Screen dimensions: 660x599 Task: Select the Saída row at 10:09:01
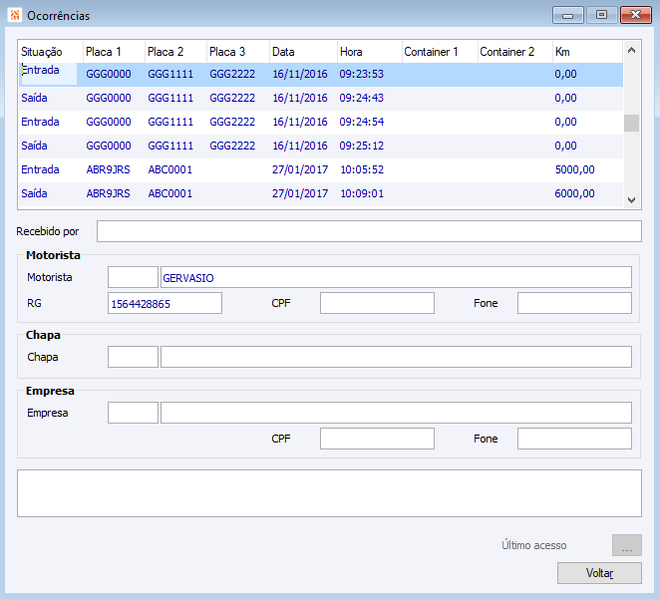point(321,194)
